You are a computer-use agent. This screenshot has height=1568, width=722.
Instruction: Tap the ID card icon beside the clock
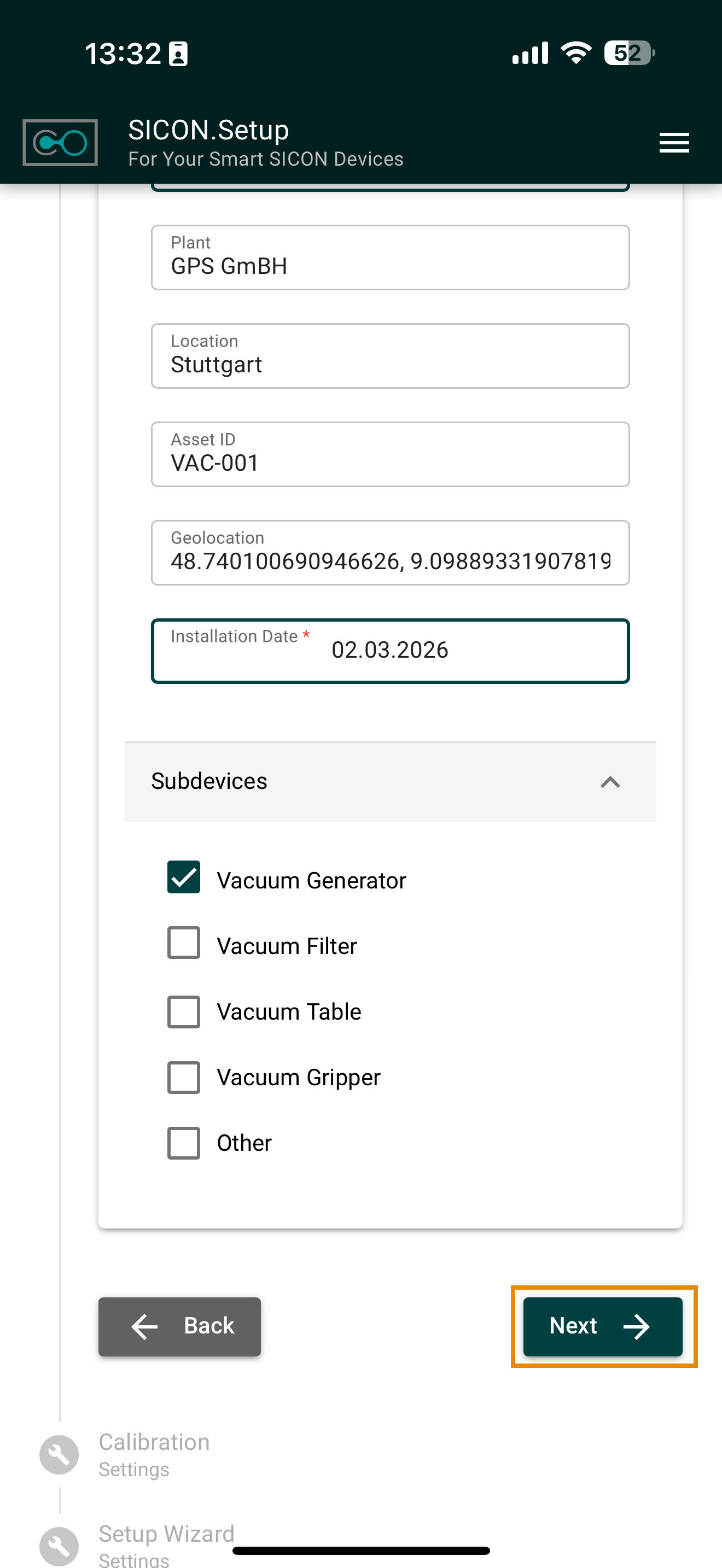click(x=178, y=54)
